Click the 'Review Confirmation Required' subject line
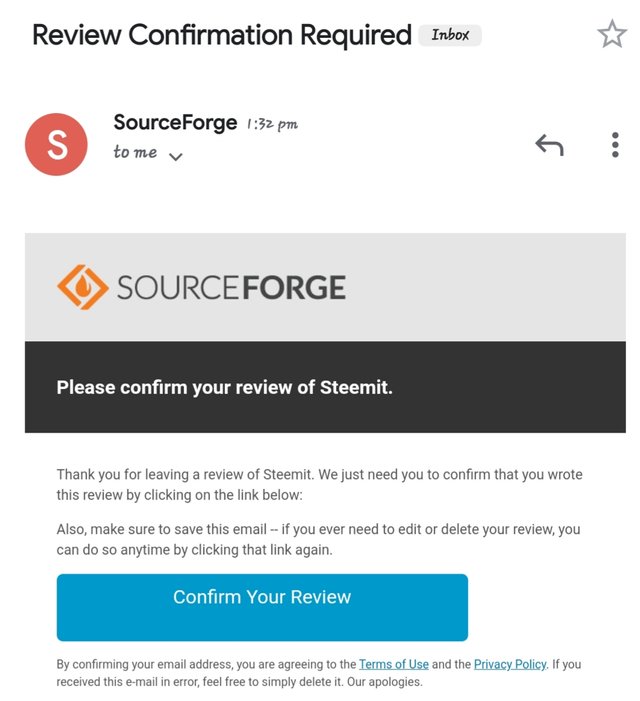Screen dimensions: 640x701 (221, 35)
